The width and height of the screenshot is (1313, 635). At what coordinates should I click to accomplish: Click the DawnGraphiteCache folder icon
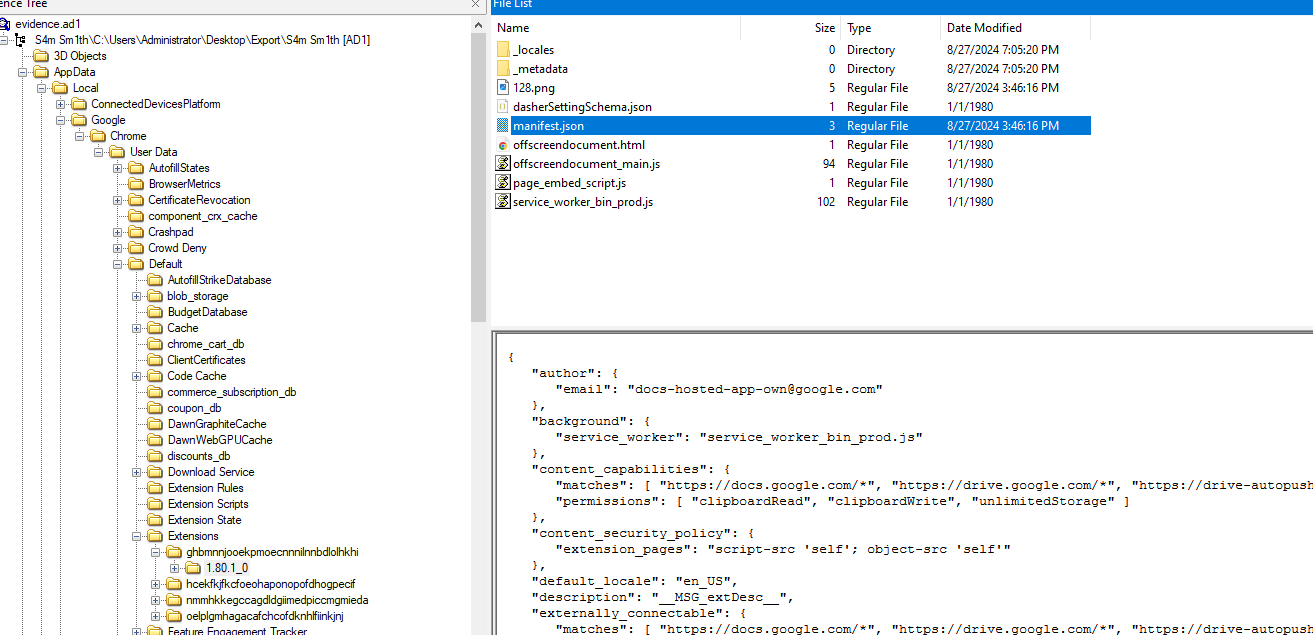pyautogui.click(x=155, y=424)
